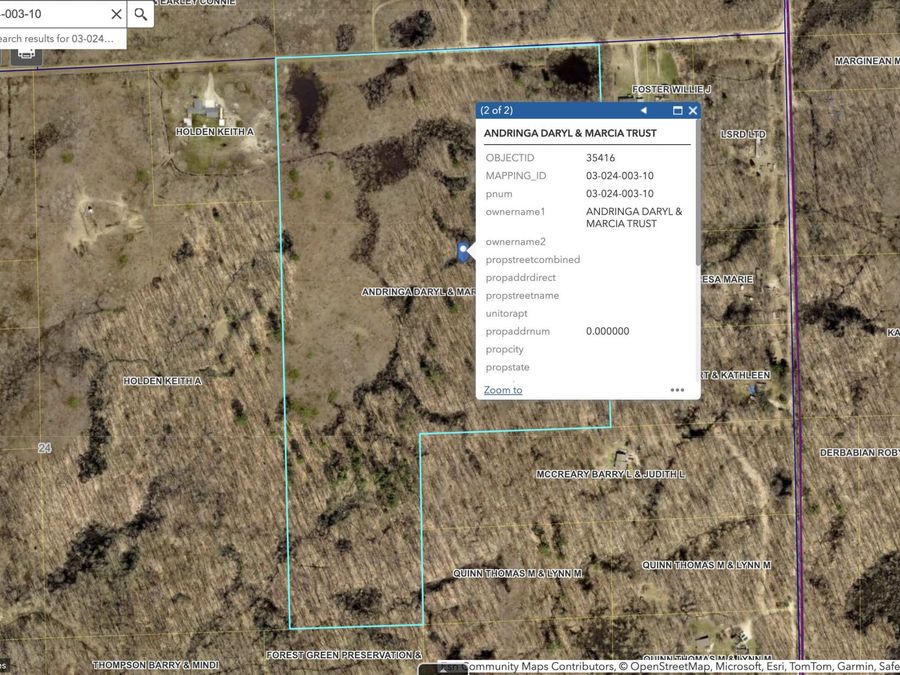The height and width of the screenshot is (675, 900).
Task: Click THOMPSON BARRY & MINDI parcel label
Action: point(156,665)
